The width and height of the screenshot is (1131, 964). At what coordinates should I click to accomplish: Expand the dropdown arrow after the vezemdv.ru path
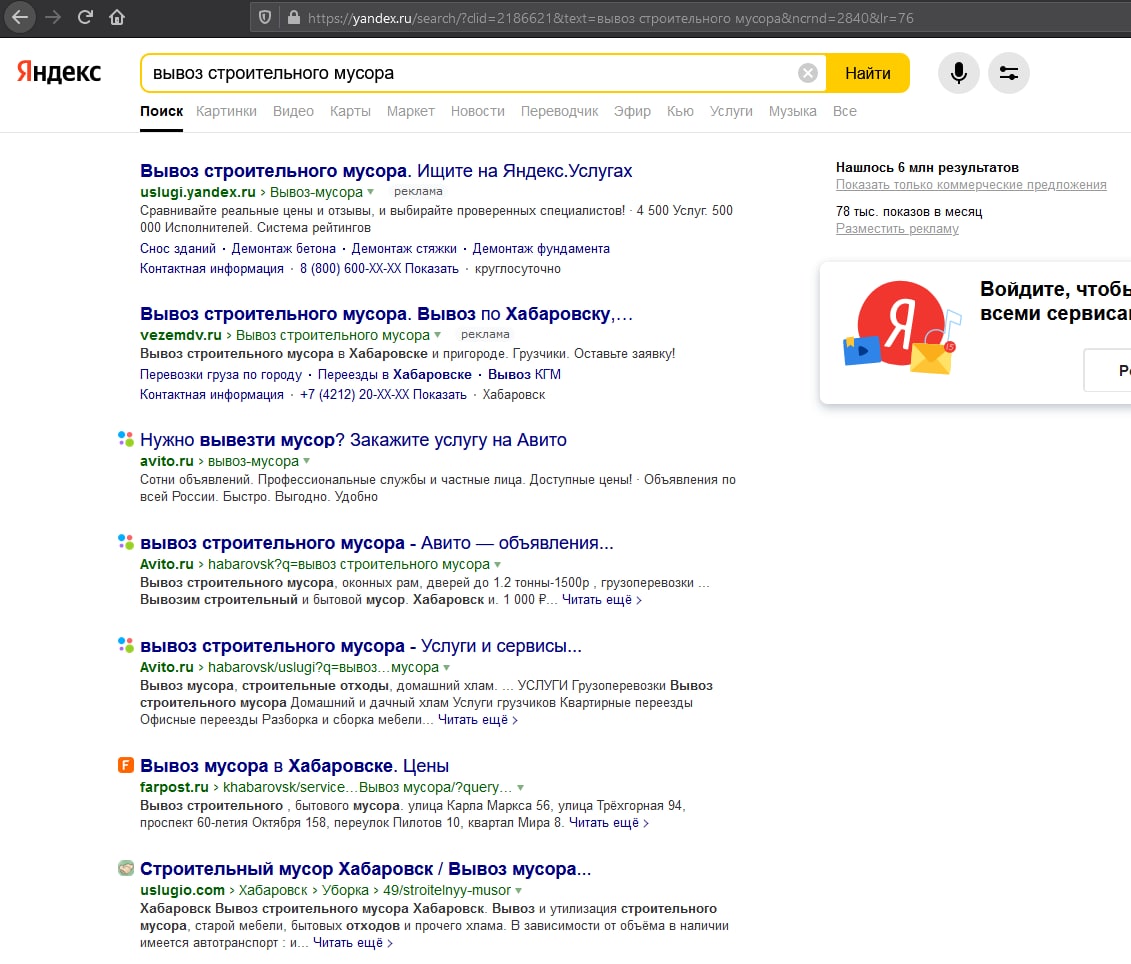pos(437,335)
